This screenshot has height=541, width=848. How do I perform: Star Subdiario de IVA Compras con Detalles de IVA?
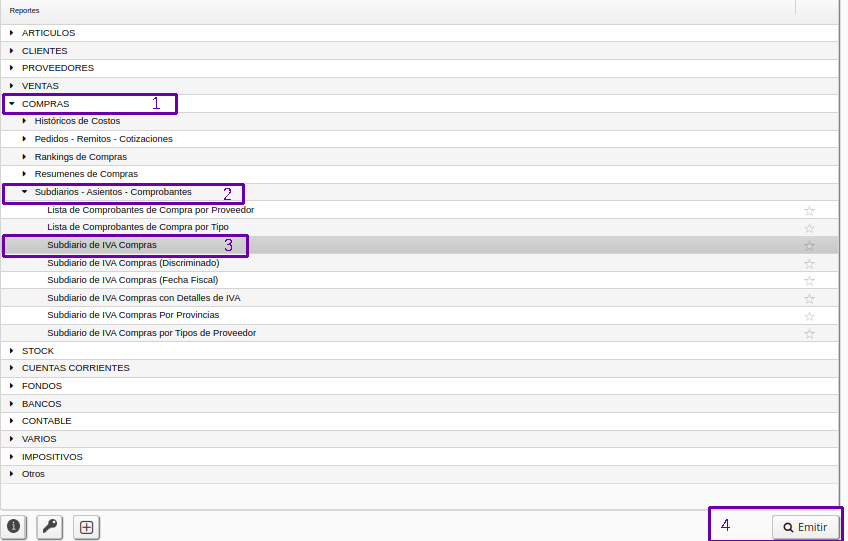click(x=809, y=299)
